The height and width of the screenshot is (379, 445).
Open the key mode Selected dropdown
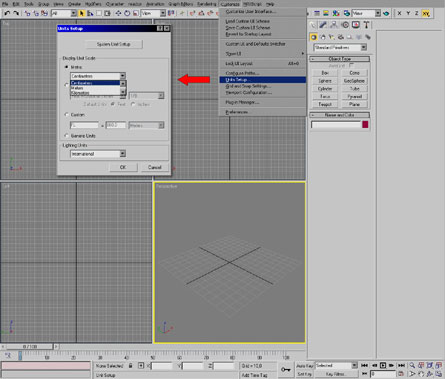(336, 365)
